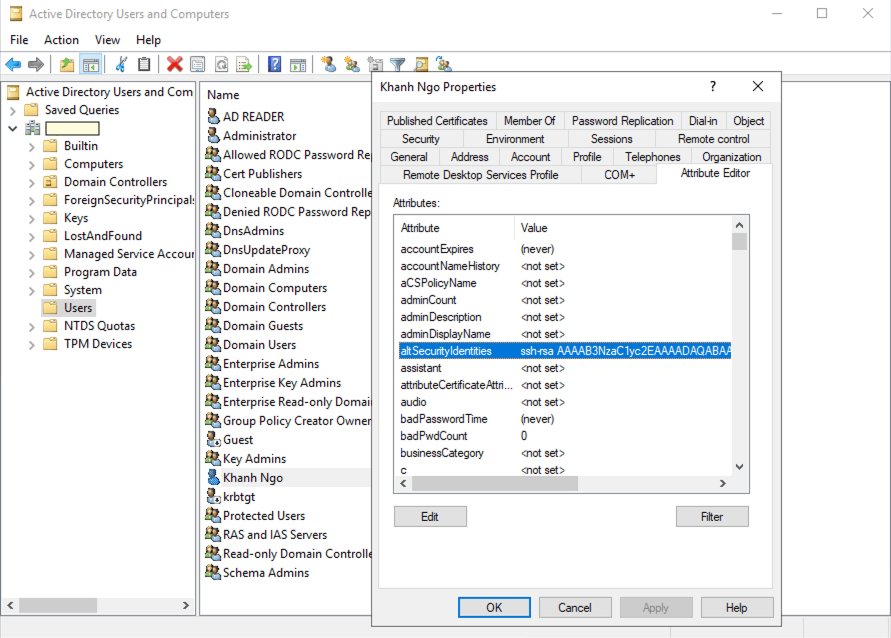Expand the Builtin container
Image resolution: width=891 pixels, height=638 pixels.
point(32,147)
